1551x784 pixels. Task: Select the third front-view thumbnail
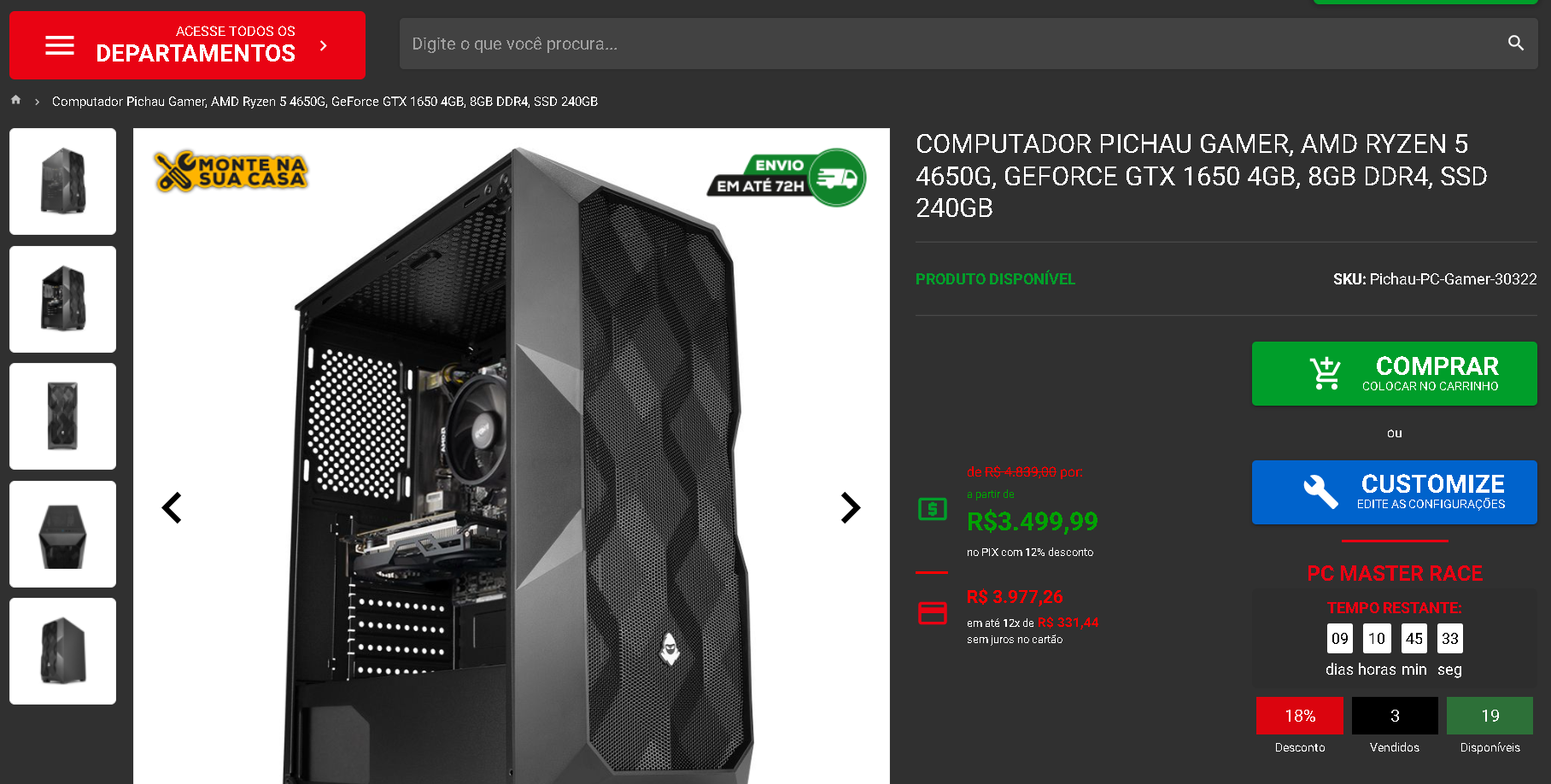(63, 416)
